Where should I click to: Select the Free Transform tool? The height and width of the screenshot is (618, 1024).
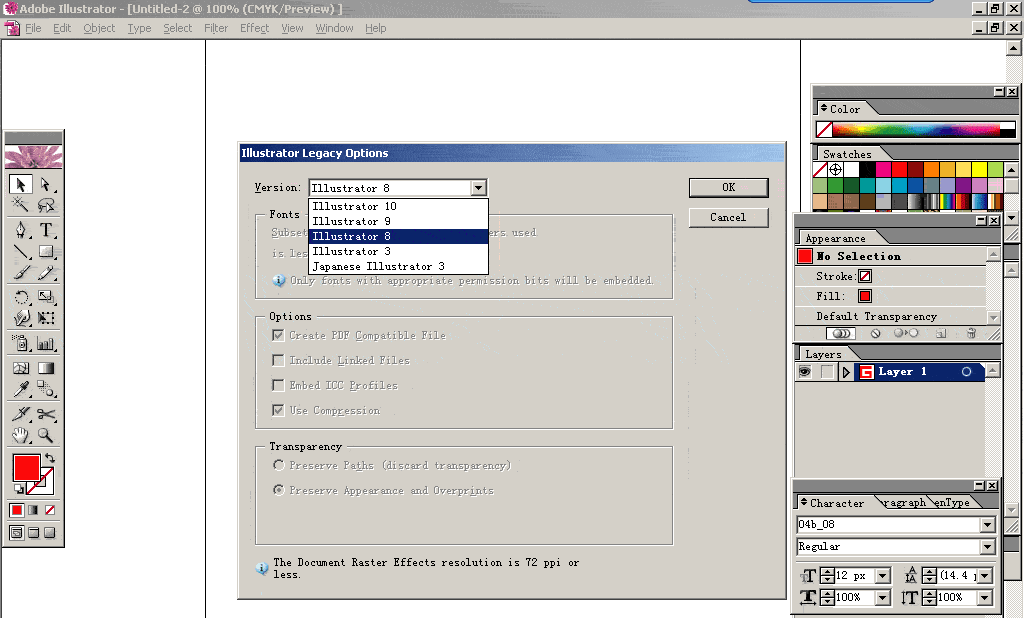46,318
